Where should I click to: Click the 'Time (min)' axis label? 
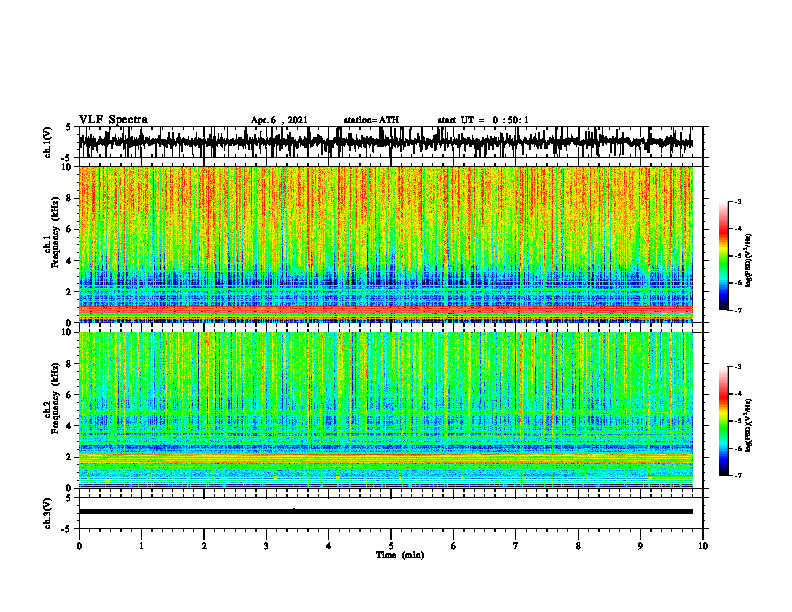[400, 555]
